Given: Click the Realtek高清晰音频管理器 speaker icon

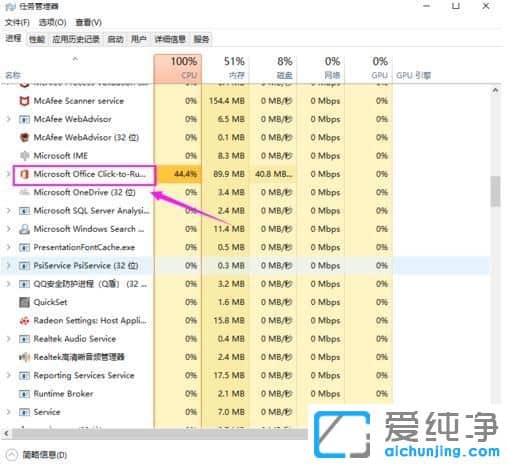Looking at the screenshot, I should [x=24, y=357].
